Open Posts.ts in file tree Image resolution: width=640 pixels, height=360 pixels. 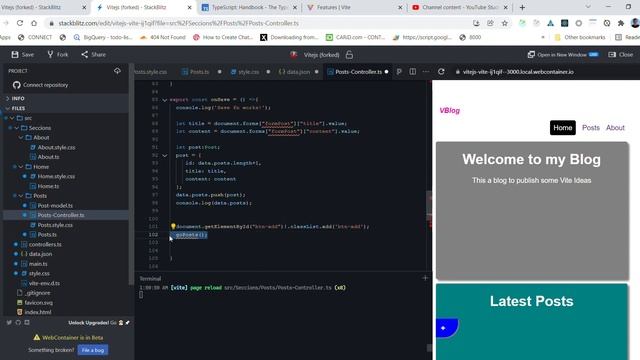pyautogui.click(x=47, y=235)
